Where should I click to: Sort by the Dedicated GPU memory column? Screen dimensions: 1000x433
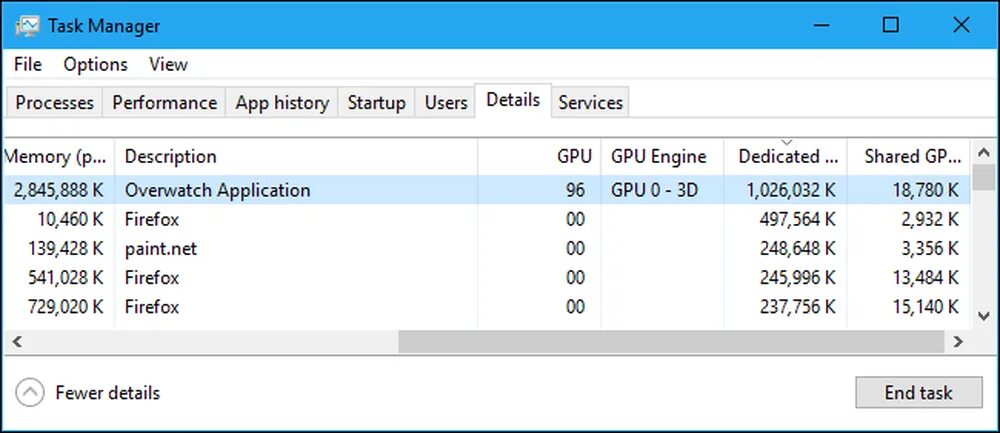tap(787, 156)
